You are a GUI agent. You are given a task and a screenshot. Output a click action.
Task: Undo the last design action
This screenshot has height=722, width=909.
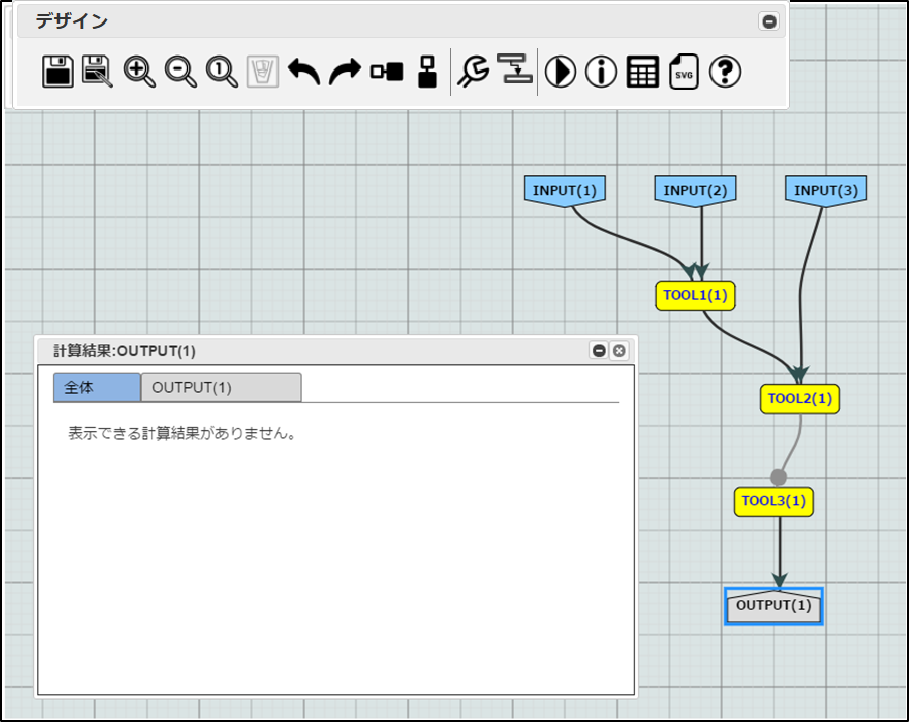pyautogui.click(x=304, y=72)
